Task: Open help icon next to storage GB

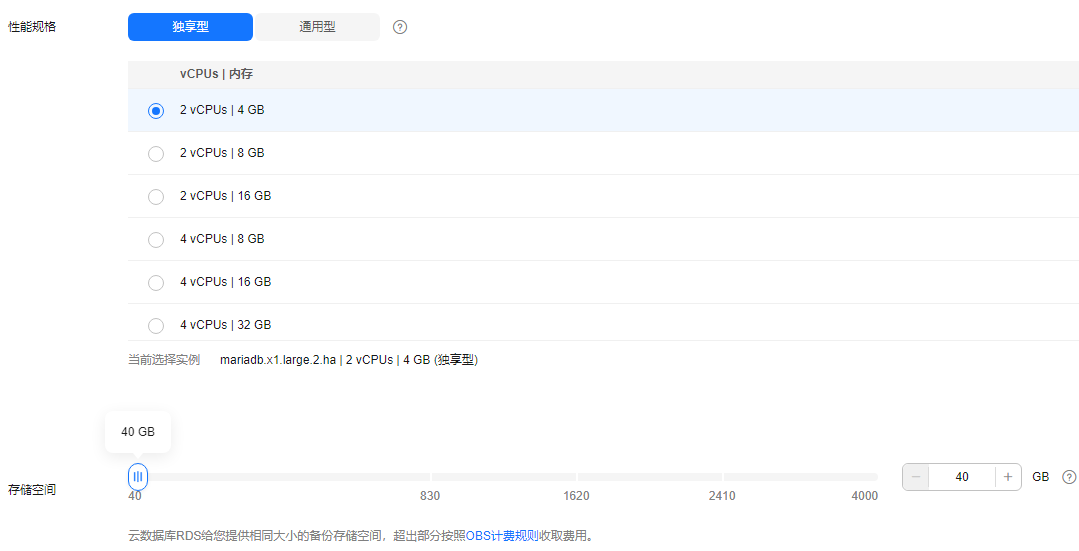Action: coord(1069,477)
